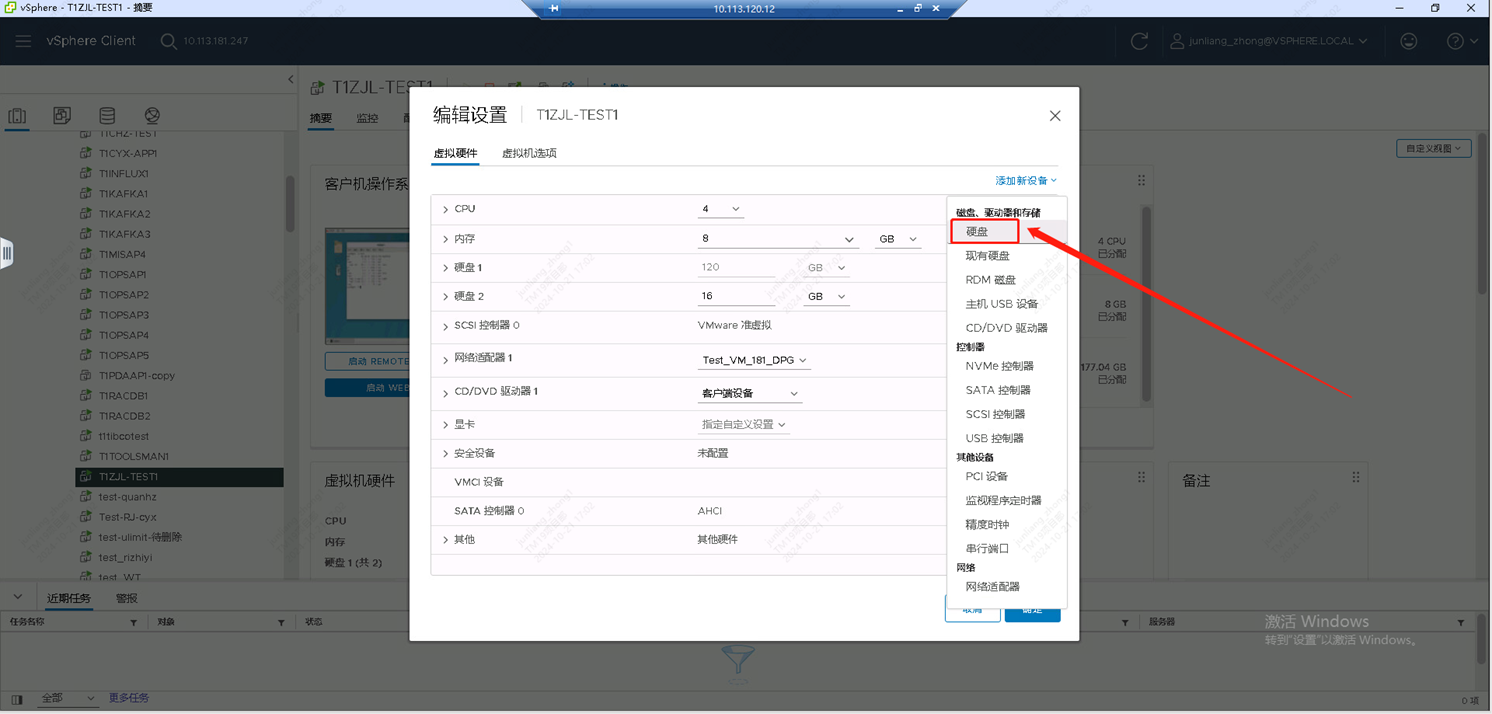
Task: Expand the CPU hardware row
Action: tap(446, 210)
